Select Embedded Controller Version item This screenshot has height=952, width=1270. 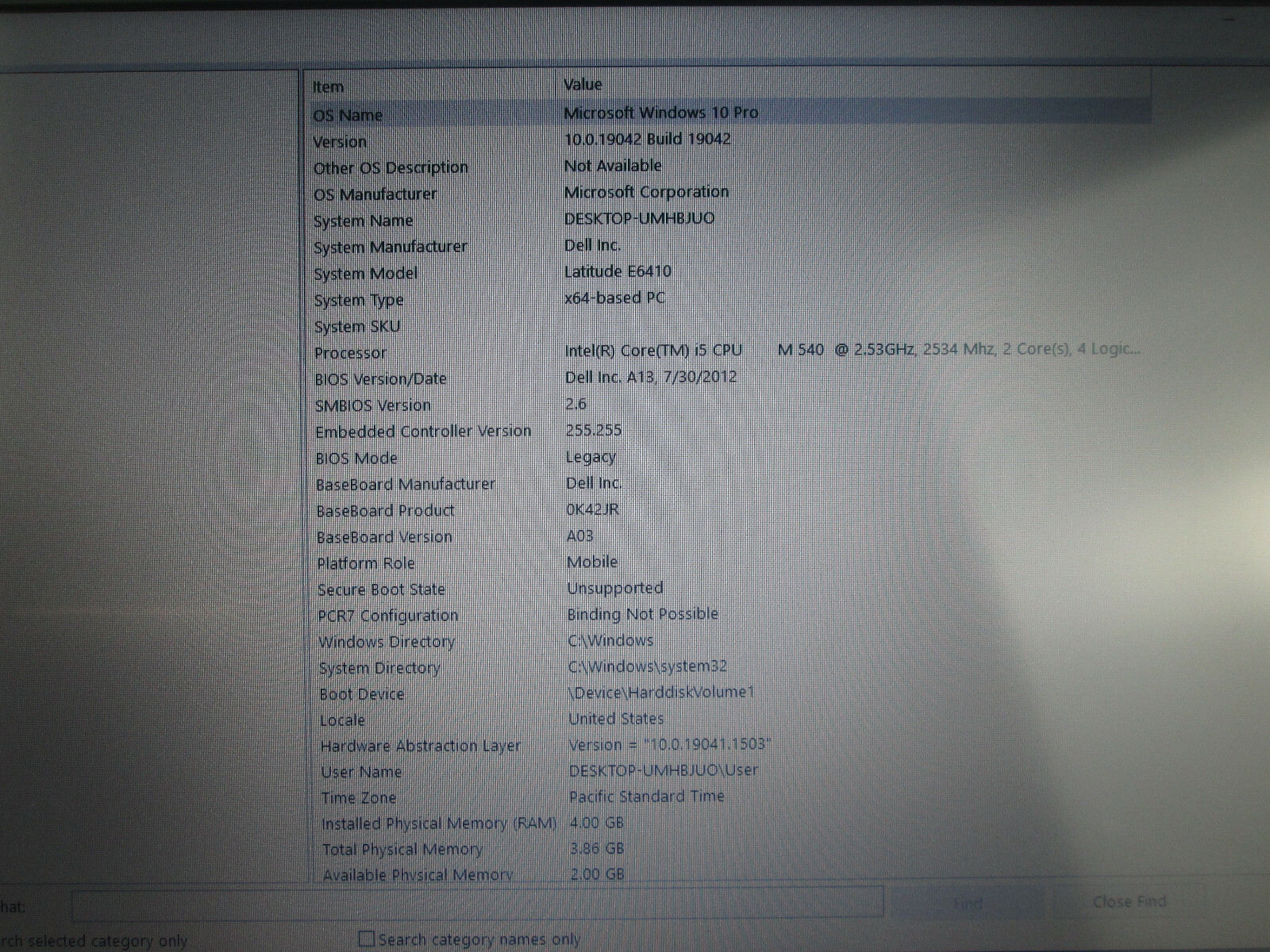pos(423,432)
